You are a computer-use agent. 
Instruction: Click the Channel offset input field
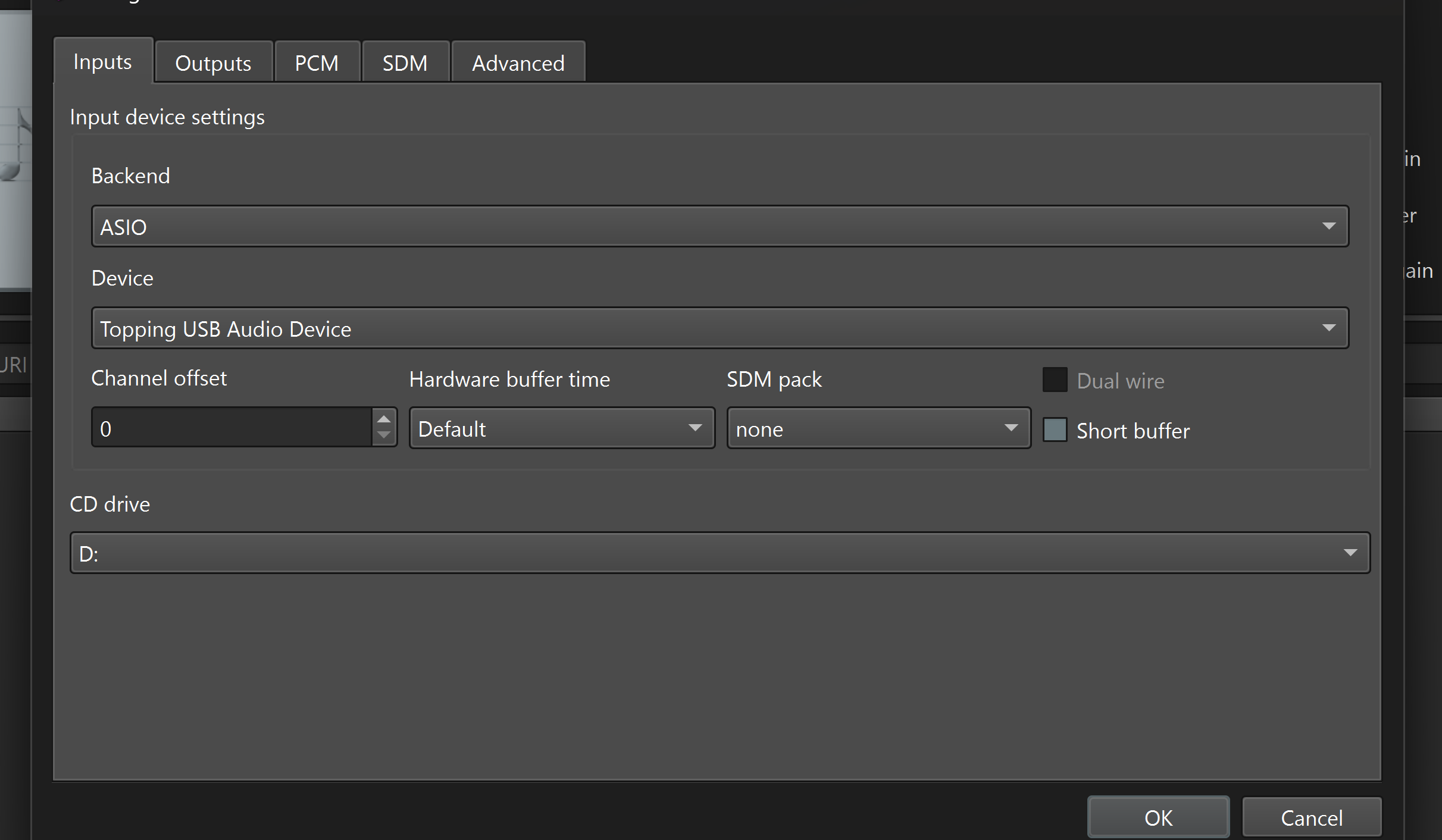tap(232, 428)
